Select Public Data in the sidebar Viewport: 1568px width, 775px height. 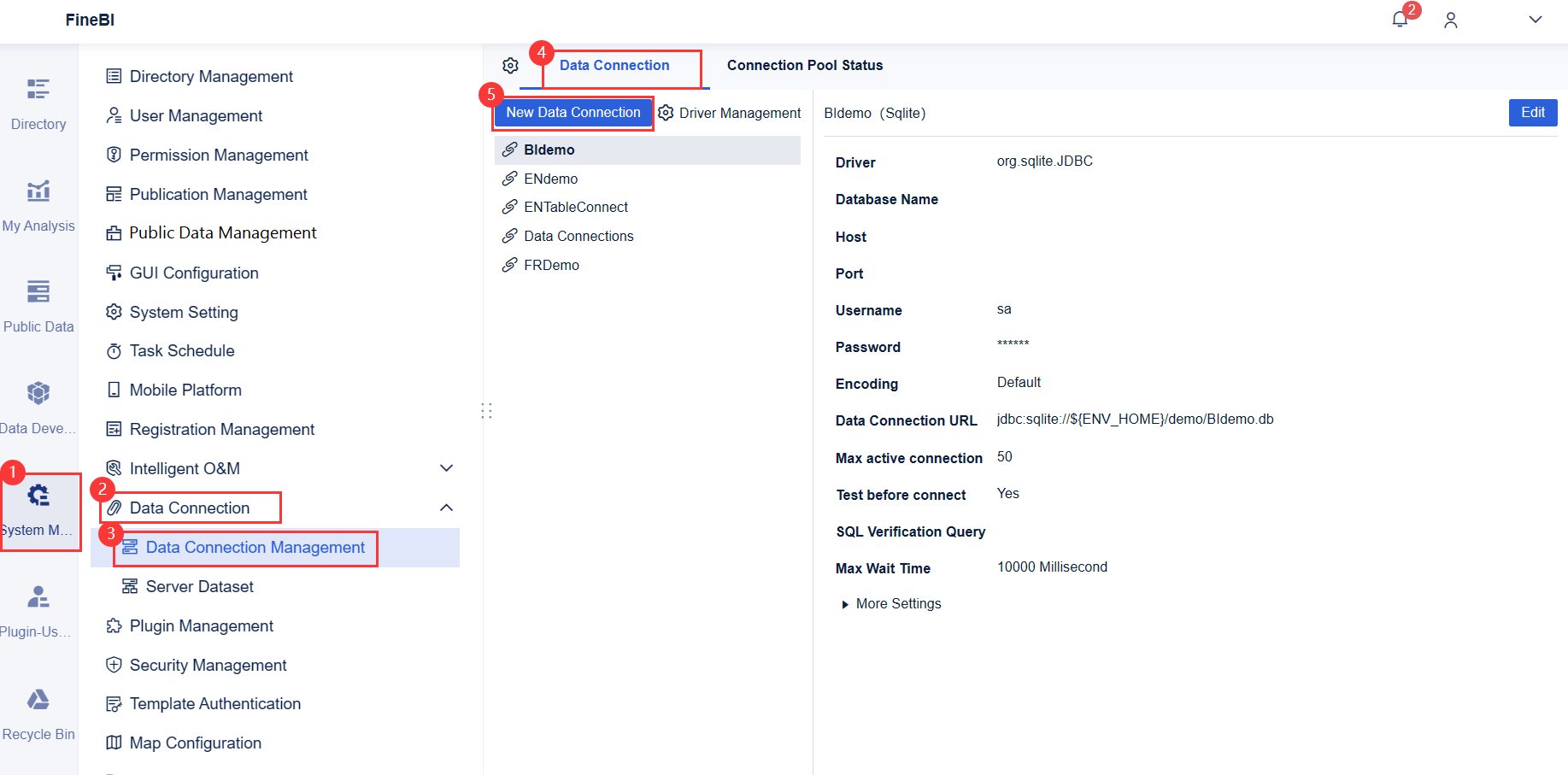click(38, 304)
